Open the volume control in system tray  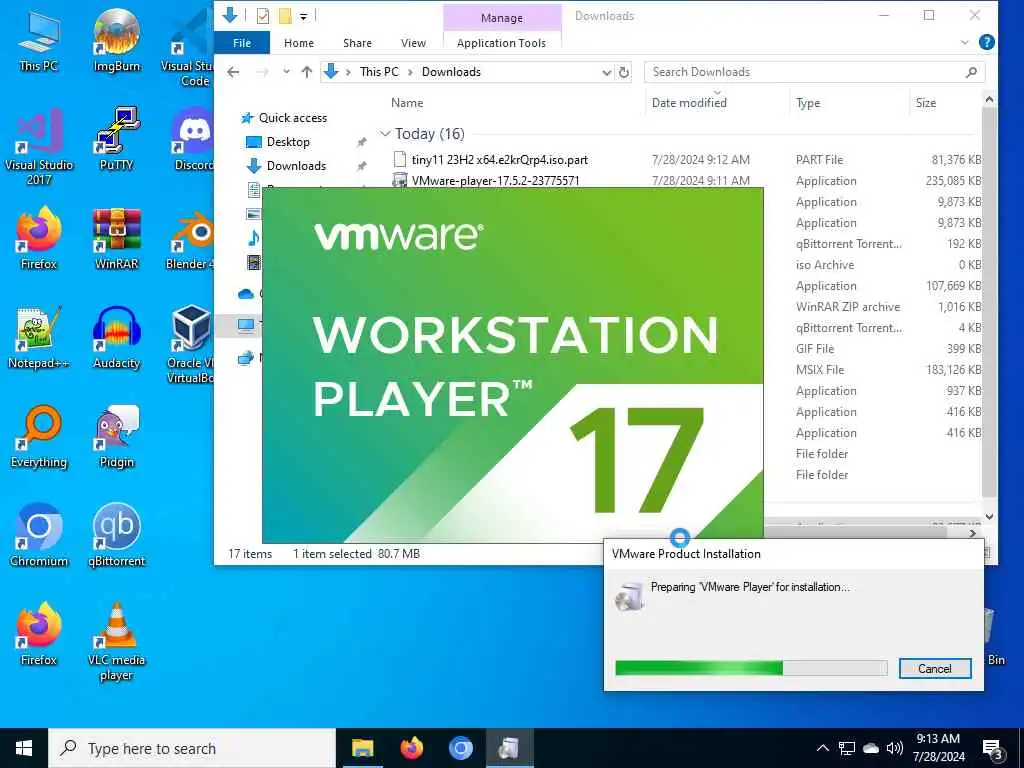895,748
